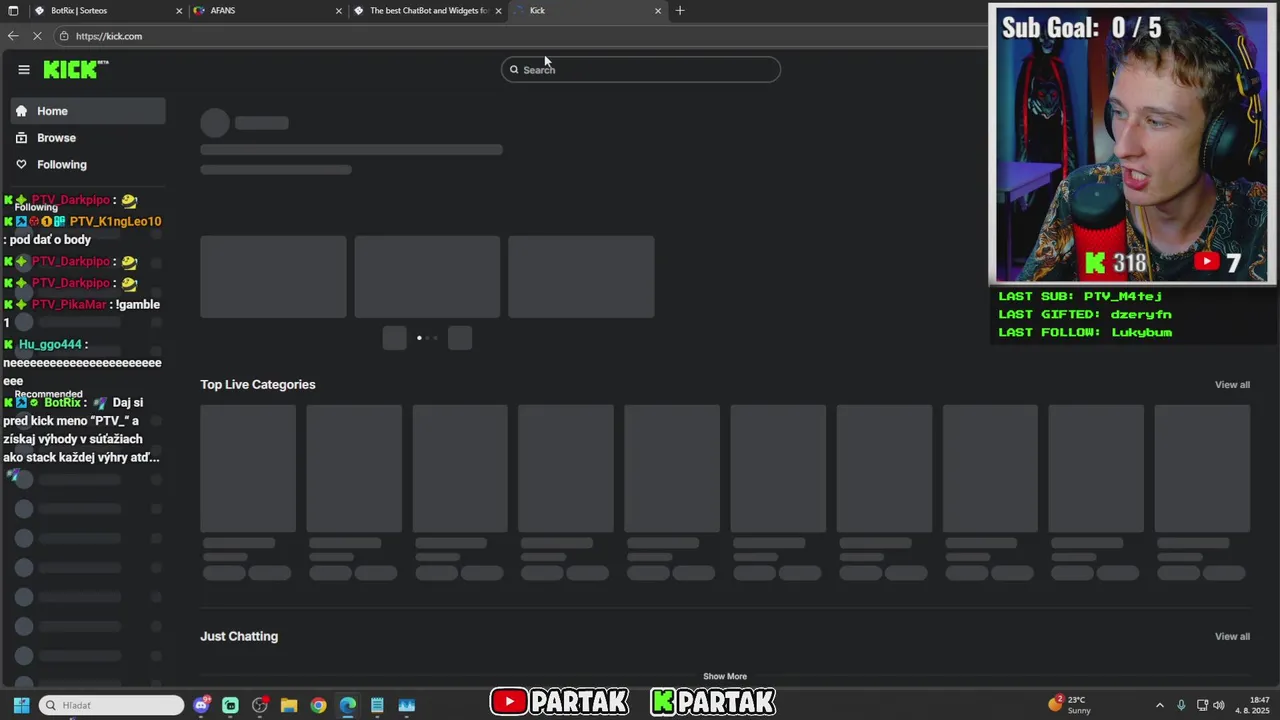This screenshot has height=720, width=1280.
Task: Go to Home in Kick sidebar
Action: point(88,111)
